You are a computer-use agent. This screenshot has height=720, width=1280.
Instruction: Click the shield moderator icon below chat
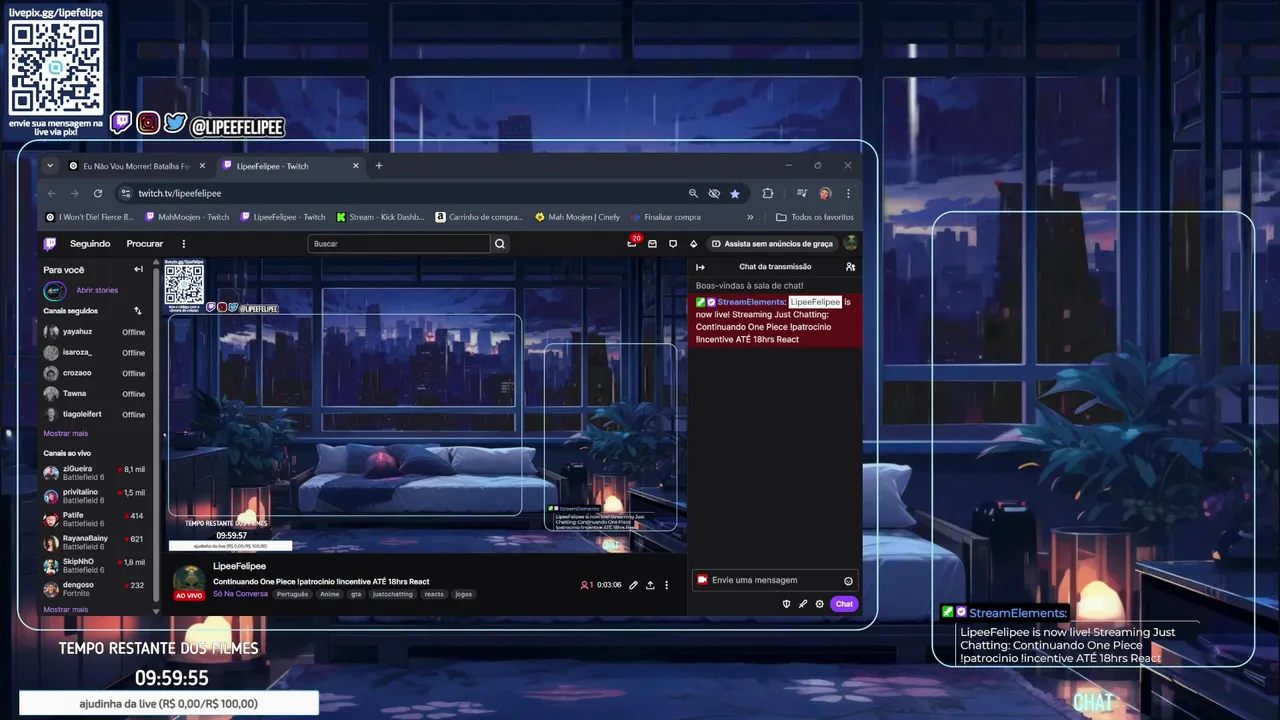click(786, 604)
